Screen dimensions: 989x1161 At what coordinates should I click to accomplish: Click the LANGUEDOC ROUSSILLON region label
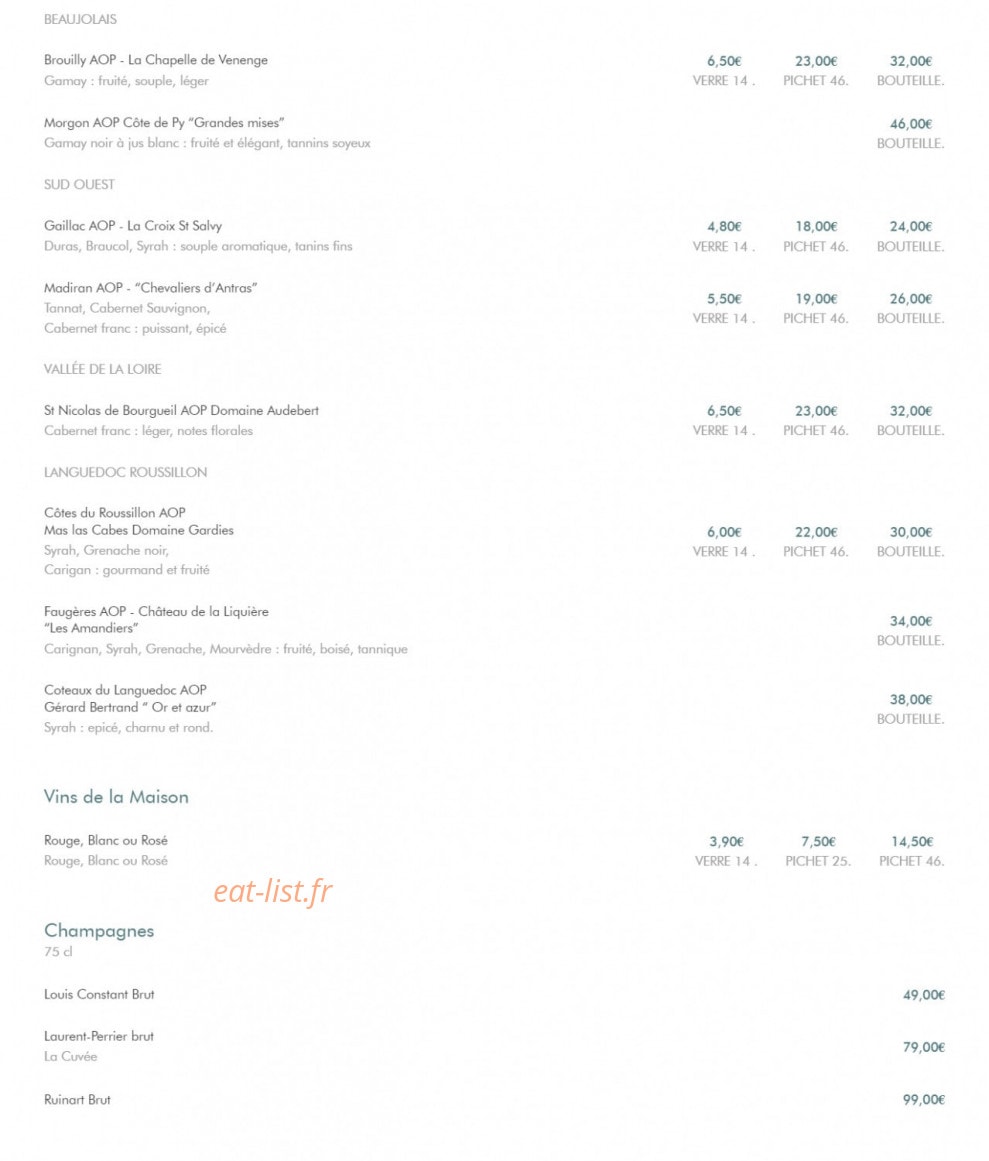[125, 472]
